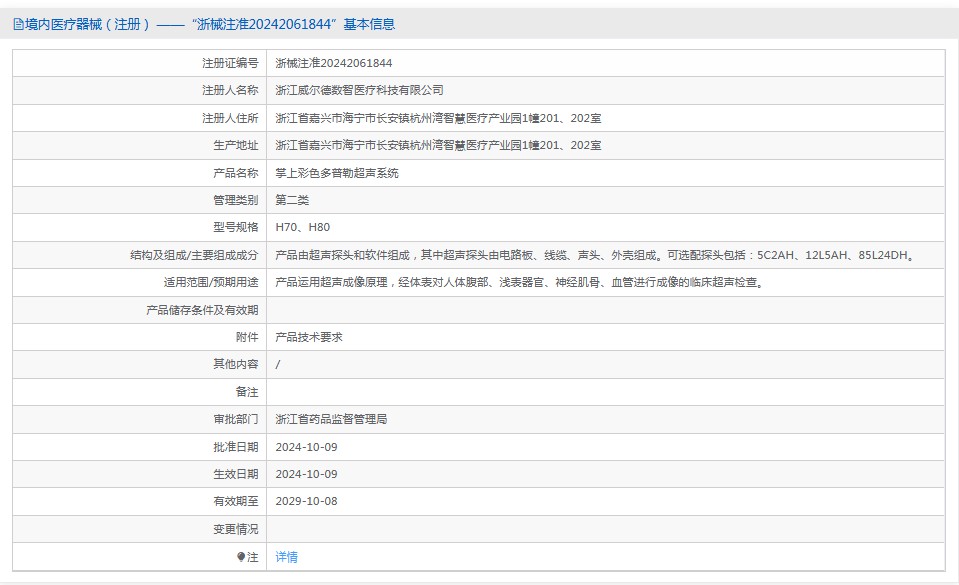Click the 产品名称 label

[x=235, y=173]
